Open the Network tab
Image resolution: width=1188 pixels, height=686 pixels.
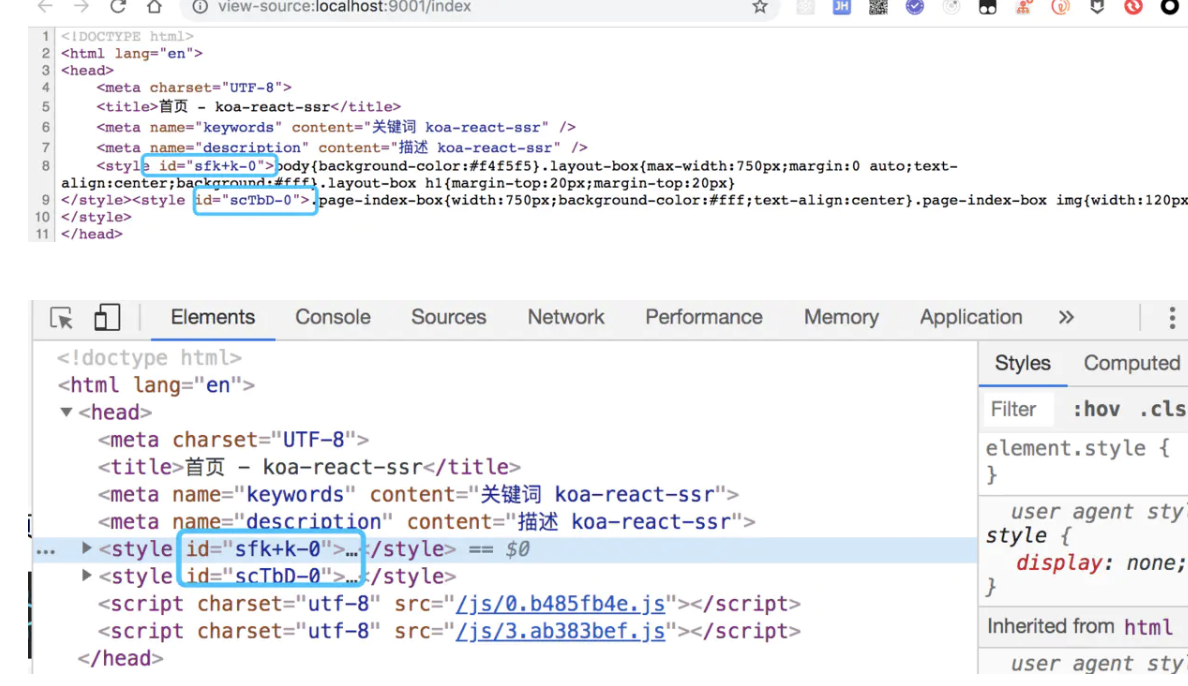pyautogui.click(x=566, y=318)
